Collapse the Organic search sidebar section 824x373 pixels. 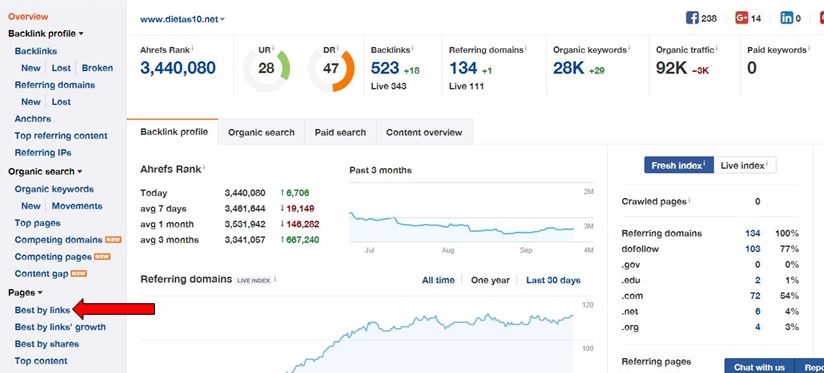click(x=45, y=172)
